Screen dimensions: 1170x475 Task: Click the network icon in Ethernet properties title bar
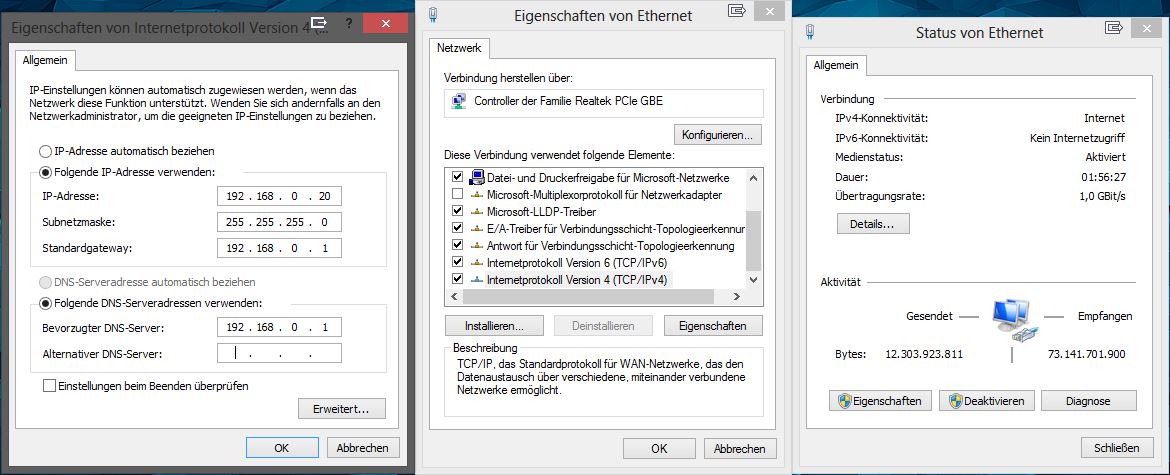pos(434,14)
